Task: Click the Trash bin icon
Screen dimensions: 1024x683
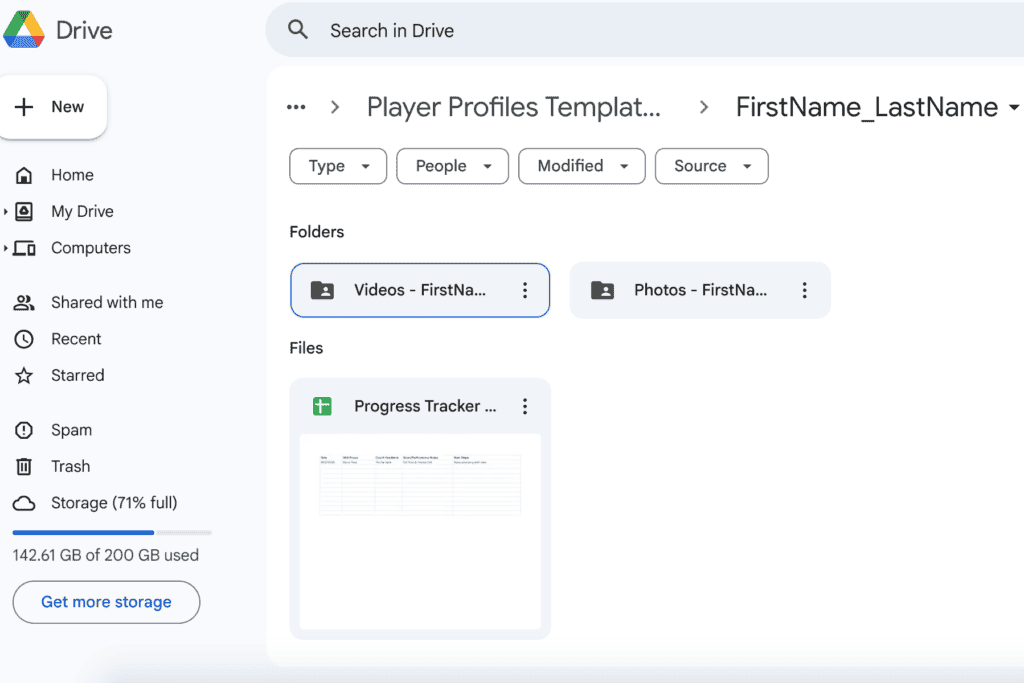Action: point(24,466)
